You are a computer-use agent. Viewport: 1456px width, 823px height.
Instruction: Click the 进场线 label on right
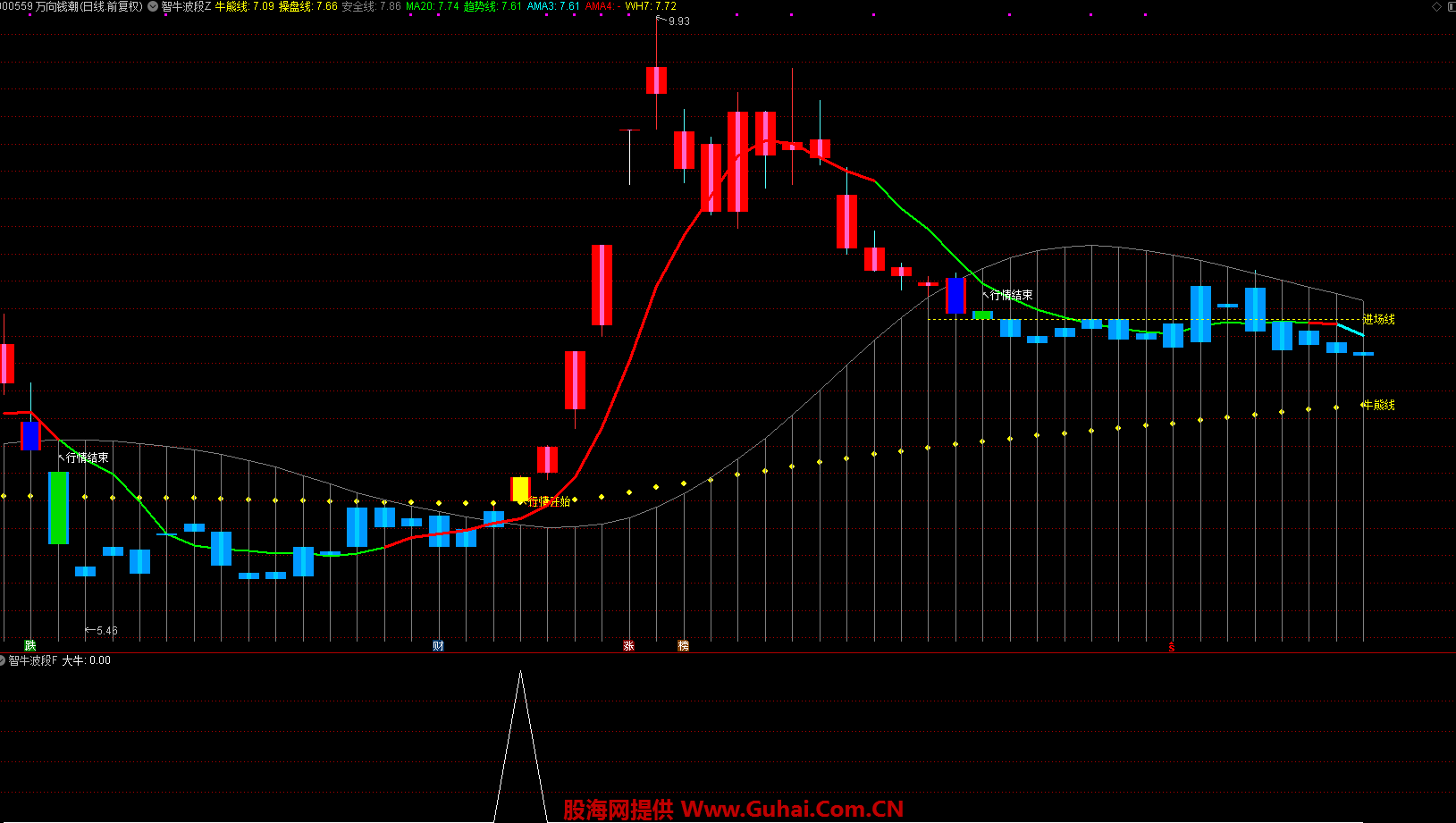tap(1379, 319)
